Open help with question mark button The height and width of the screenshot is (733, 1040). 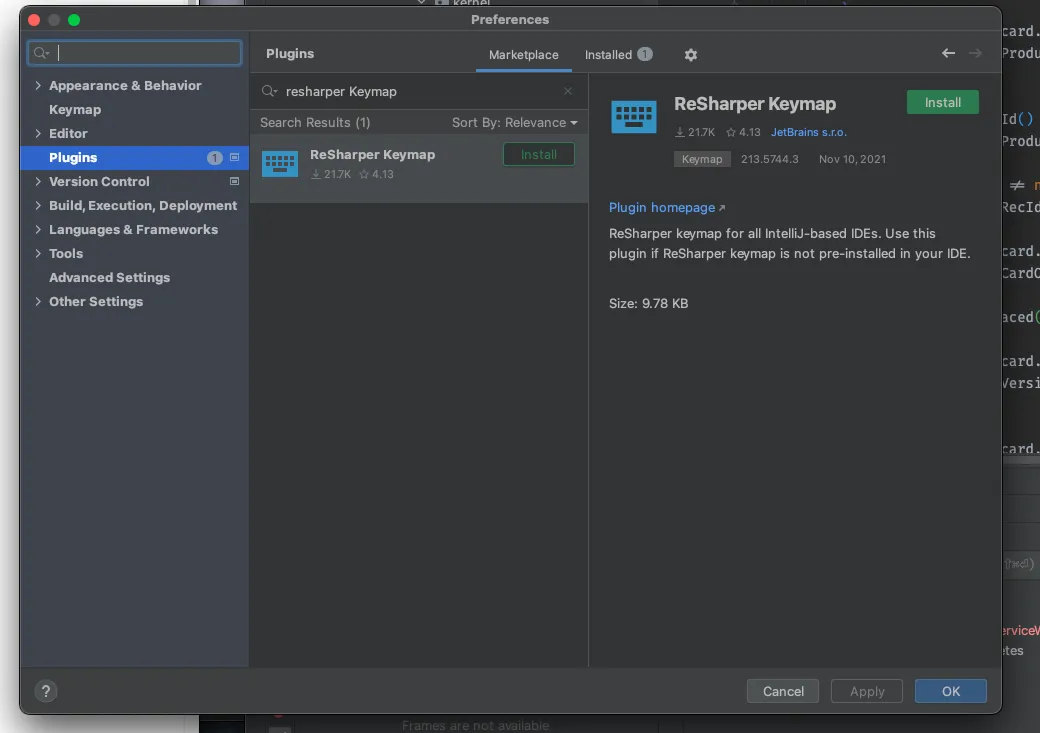[x=46, y=691]
